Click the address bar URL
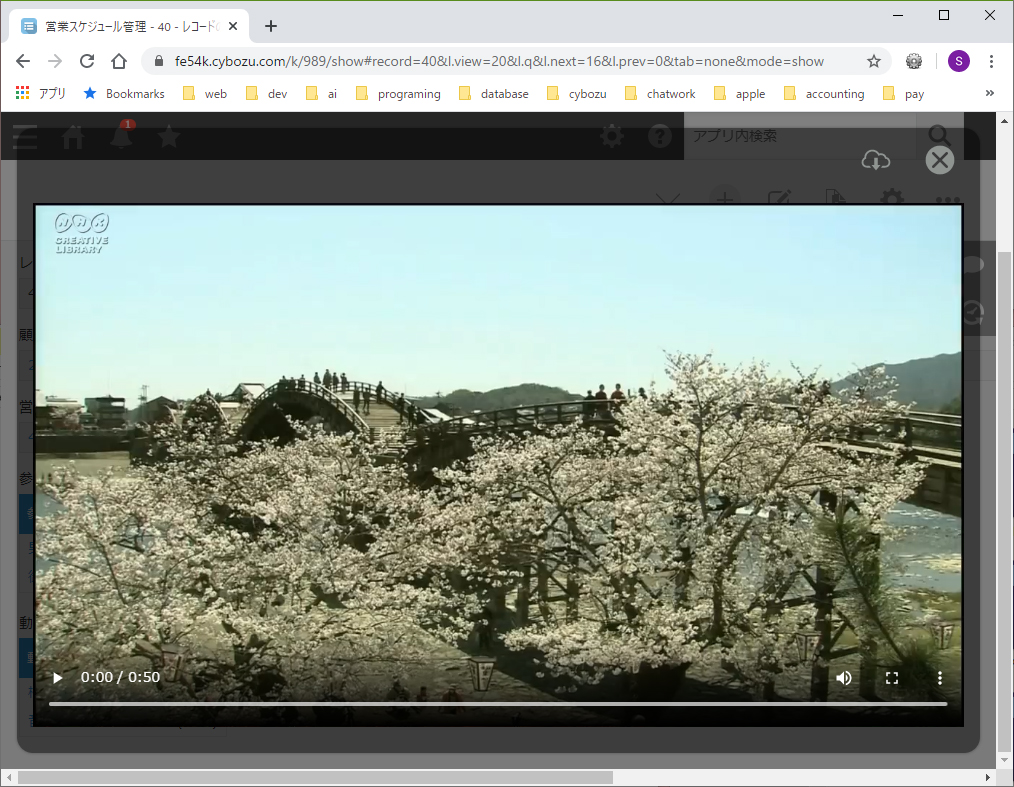This screenshot has height=787, width=1014. point(499,61)
